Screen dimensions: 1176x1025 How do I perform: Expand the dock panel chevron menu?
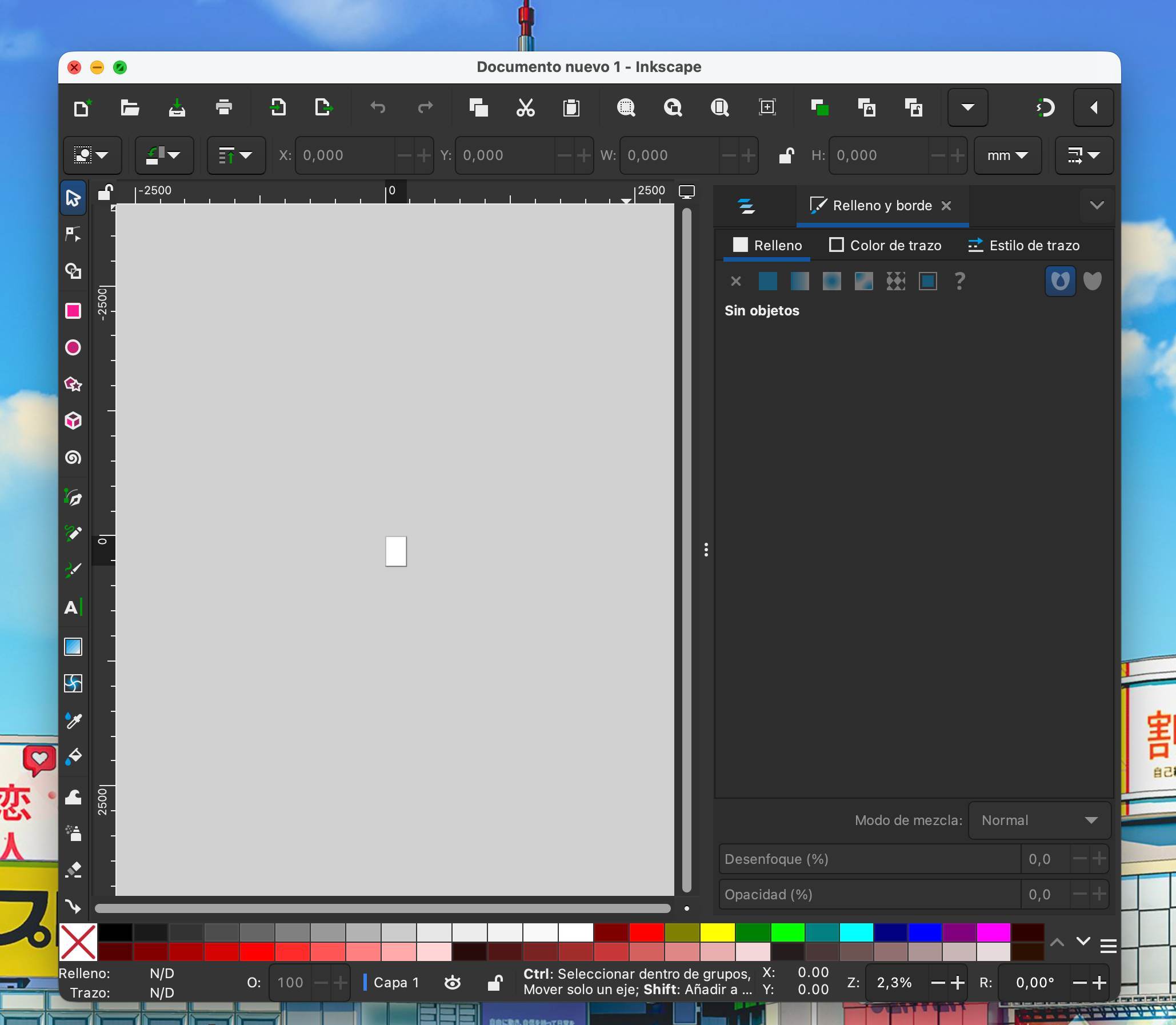(x=1097, y=205)
